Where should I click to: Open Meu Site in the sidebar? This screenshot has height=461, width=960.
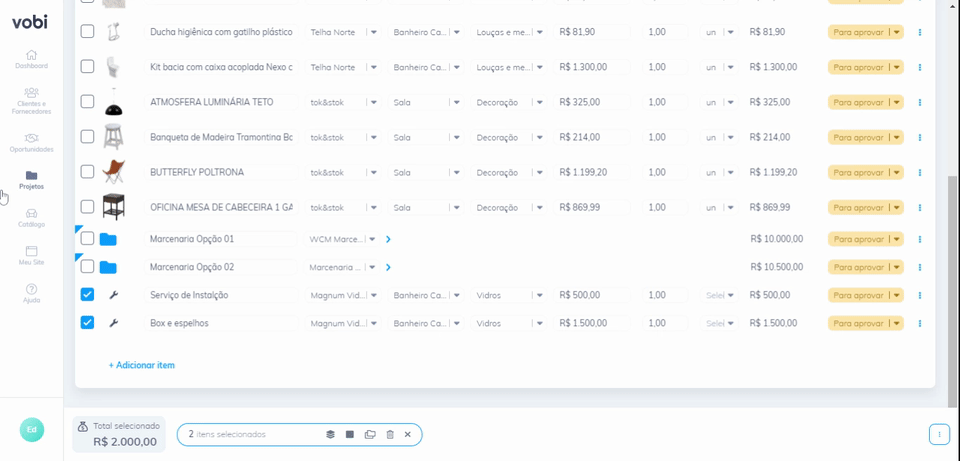coord(31,256)
